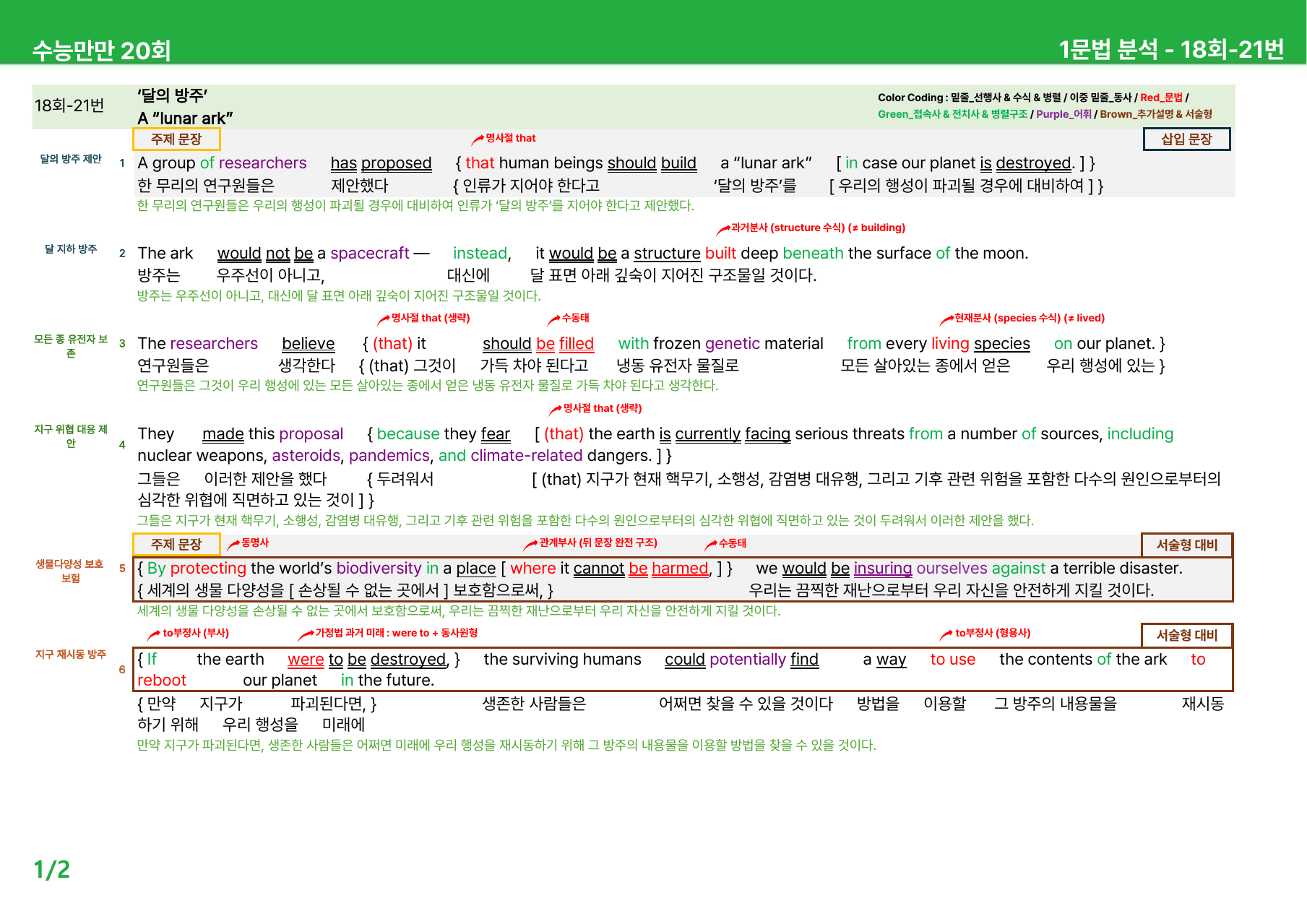Click the 18회-21번 passage number cell
Image resolution: width=1307 pixels, height=924 pixels.
pos(69,105)
